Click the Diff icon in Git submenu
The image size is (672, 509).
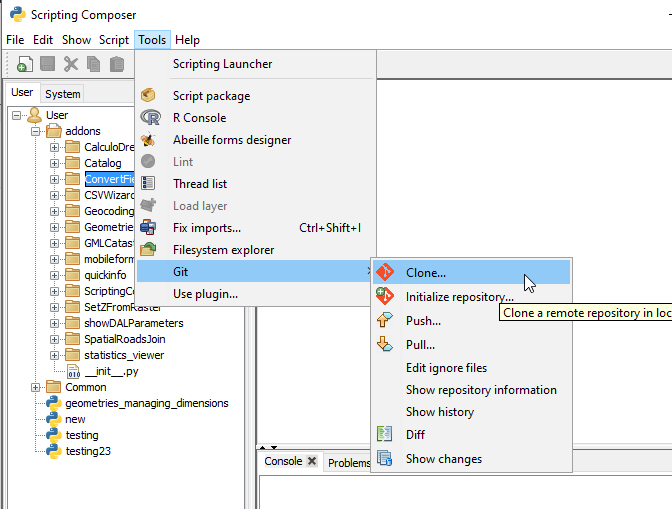[x=385, y=435]
